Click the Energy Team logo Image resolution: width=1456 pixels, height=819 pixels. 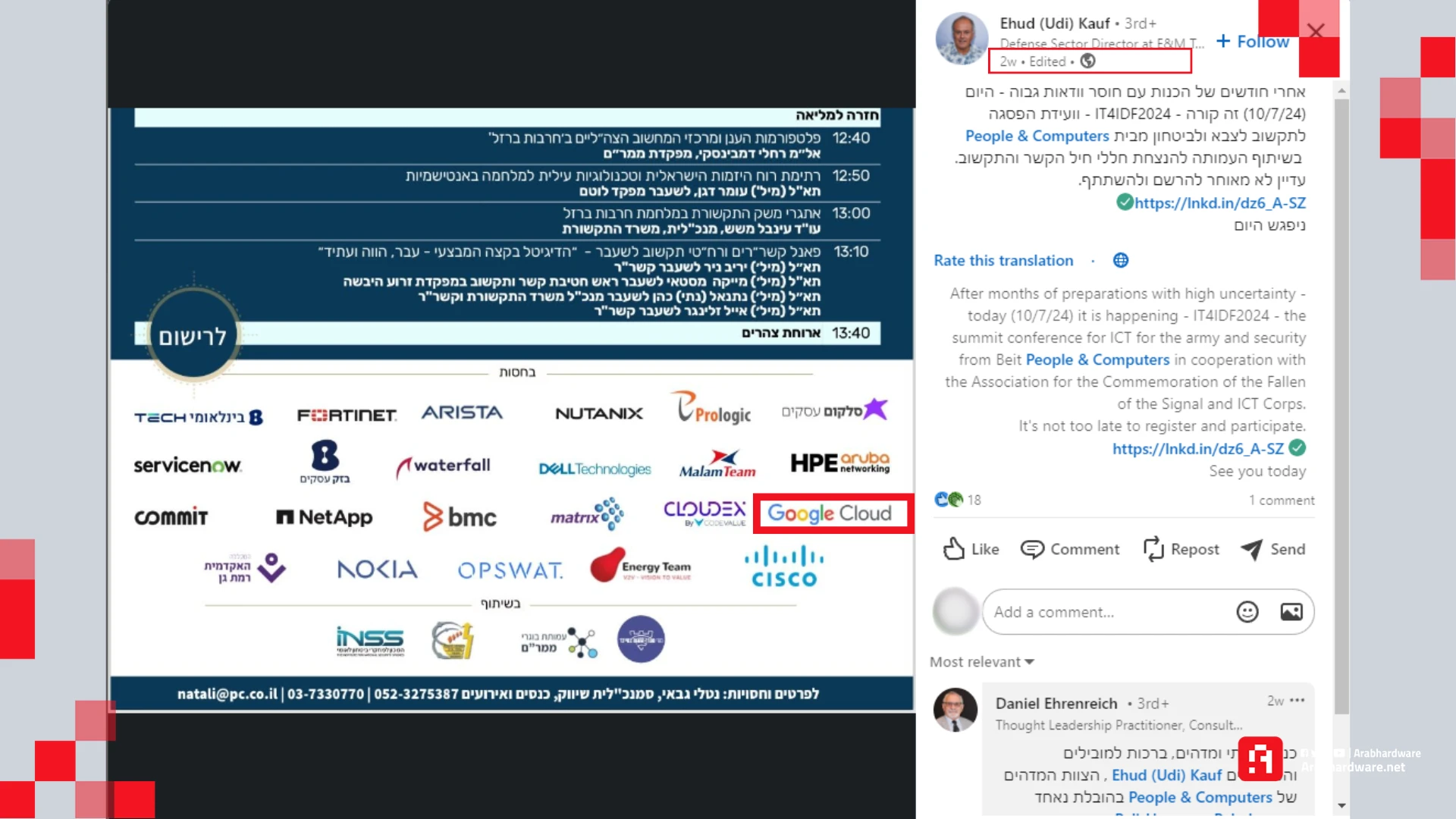(641, 566)
